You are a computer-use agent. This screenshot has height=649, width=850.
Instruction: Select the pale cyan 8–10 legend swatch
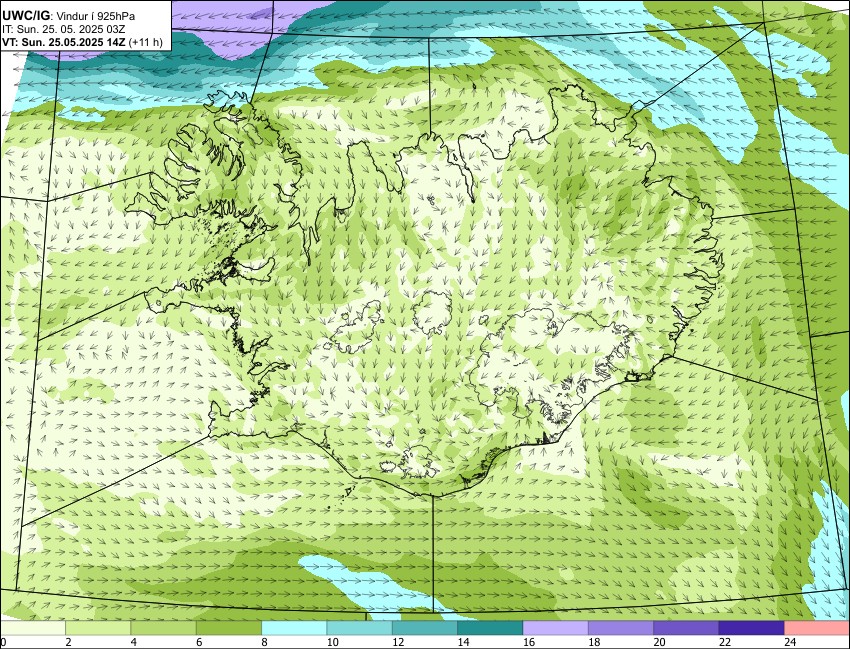(294, 628)
